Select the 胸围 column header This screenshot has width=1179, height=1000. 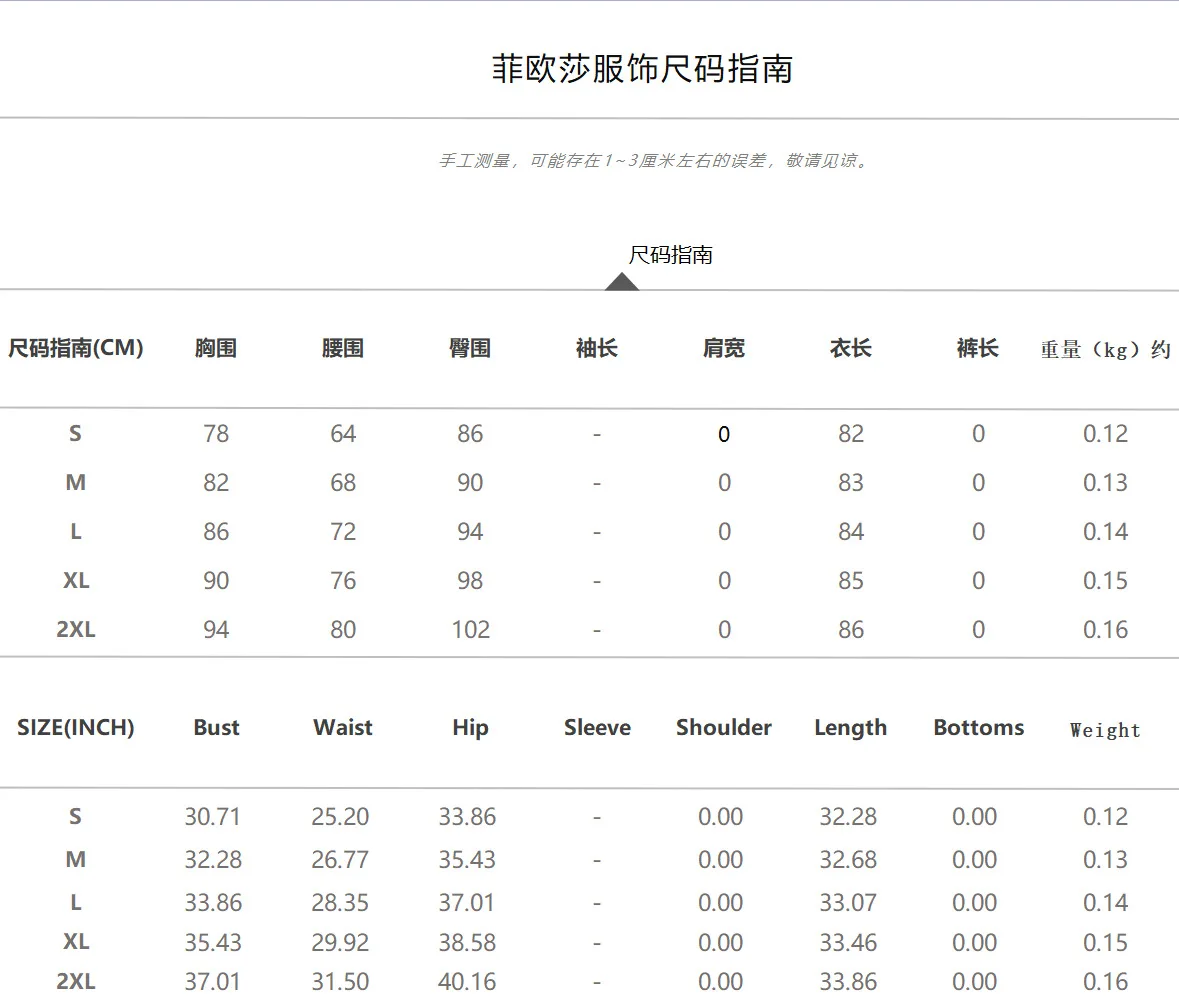216,348
